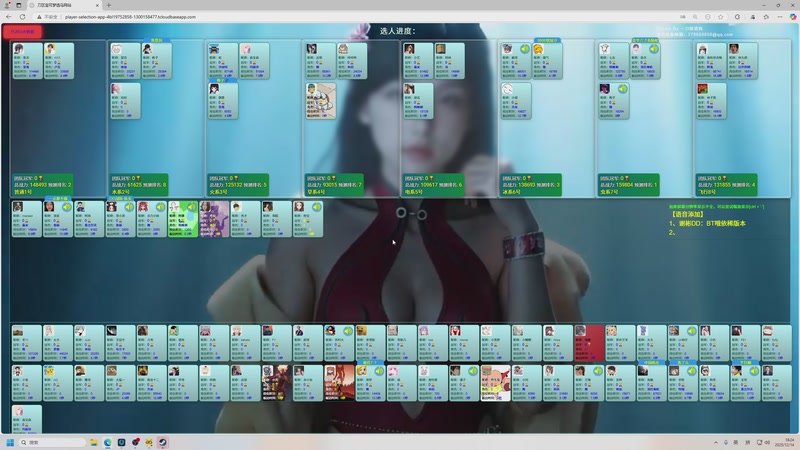The height and width of the screenshot is (450, 800).
Task: Focus the browser address bar URL
Action: pyautogui.click(x=130, y=17)
